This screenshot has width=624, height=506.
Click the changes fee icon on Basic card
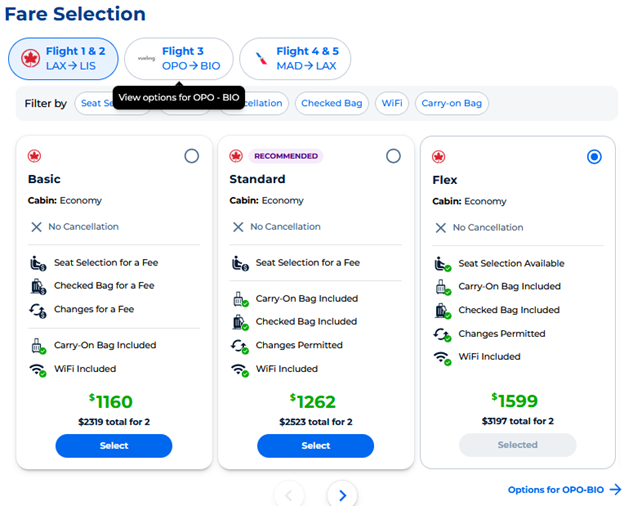point(38,310)
